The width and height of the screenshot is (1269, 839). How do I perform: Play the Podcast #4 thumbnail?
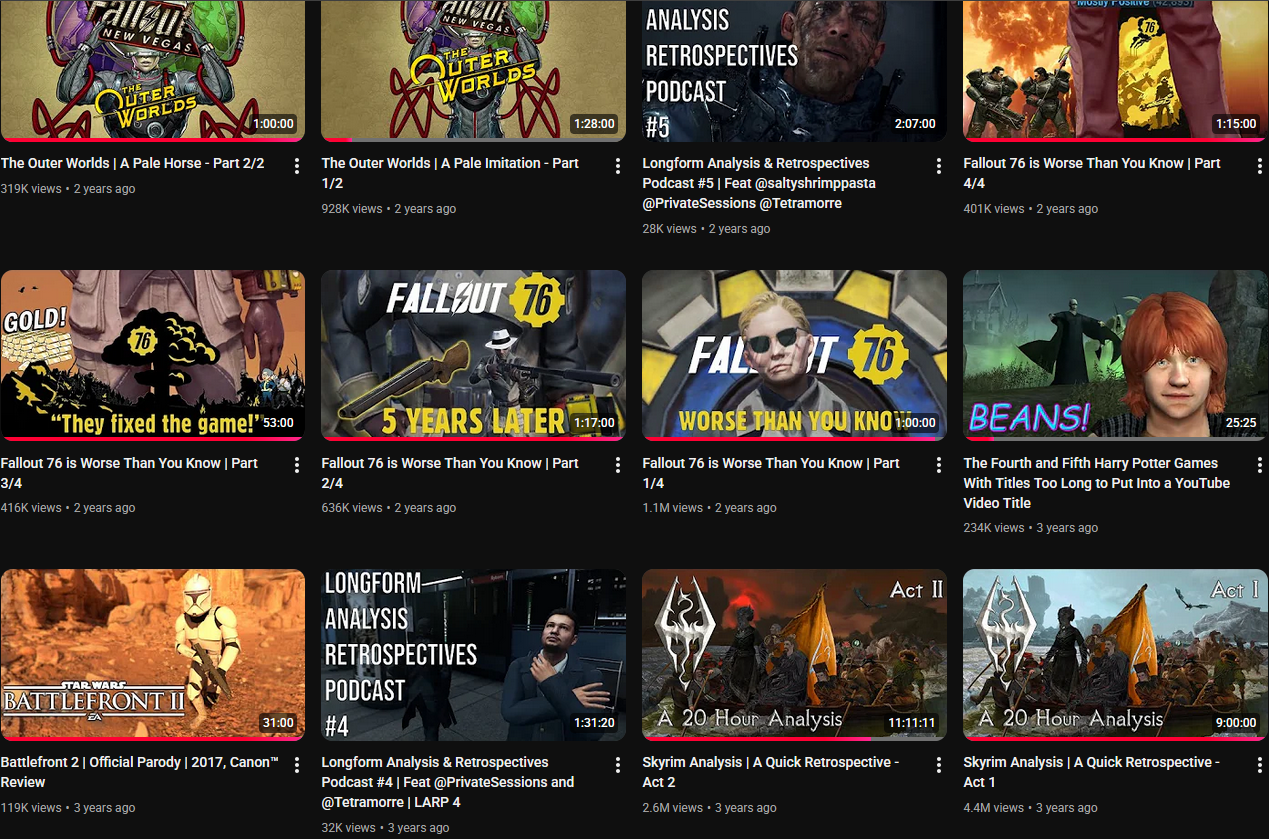click(473, 655)
